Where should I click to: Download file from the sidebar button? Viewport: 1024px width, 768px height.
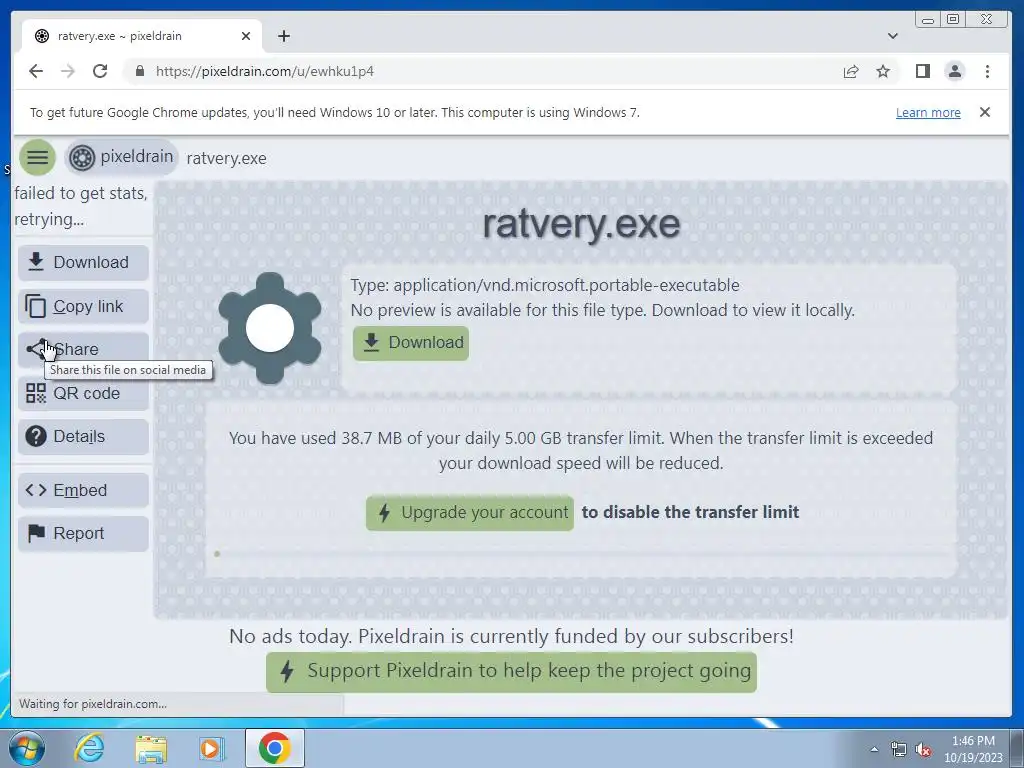84,263
